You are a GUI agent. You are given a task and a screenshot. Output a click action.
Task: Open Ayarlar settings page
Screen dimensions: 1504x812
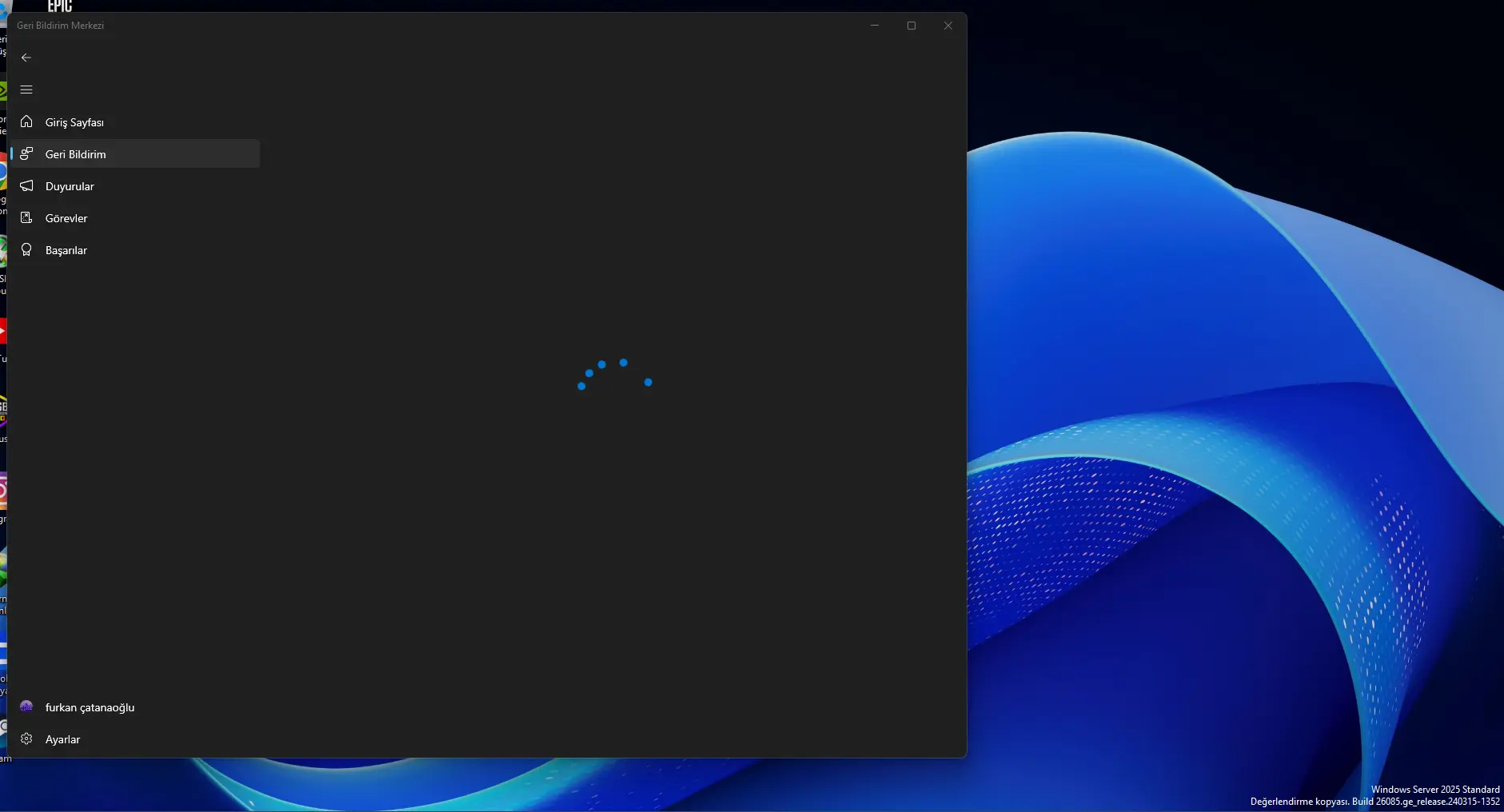coord(135,738)
